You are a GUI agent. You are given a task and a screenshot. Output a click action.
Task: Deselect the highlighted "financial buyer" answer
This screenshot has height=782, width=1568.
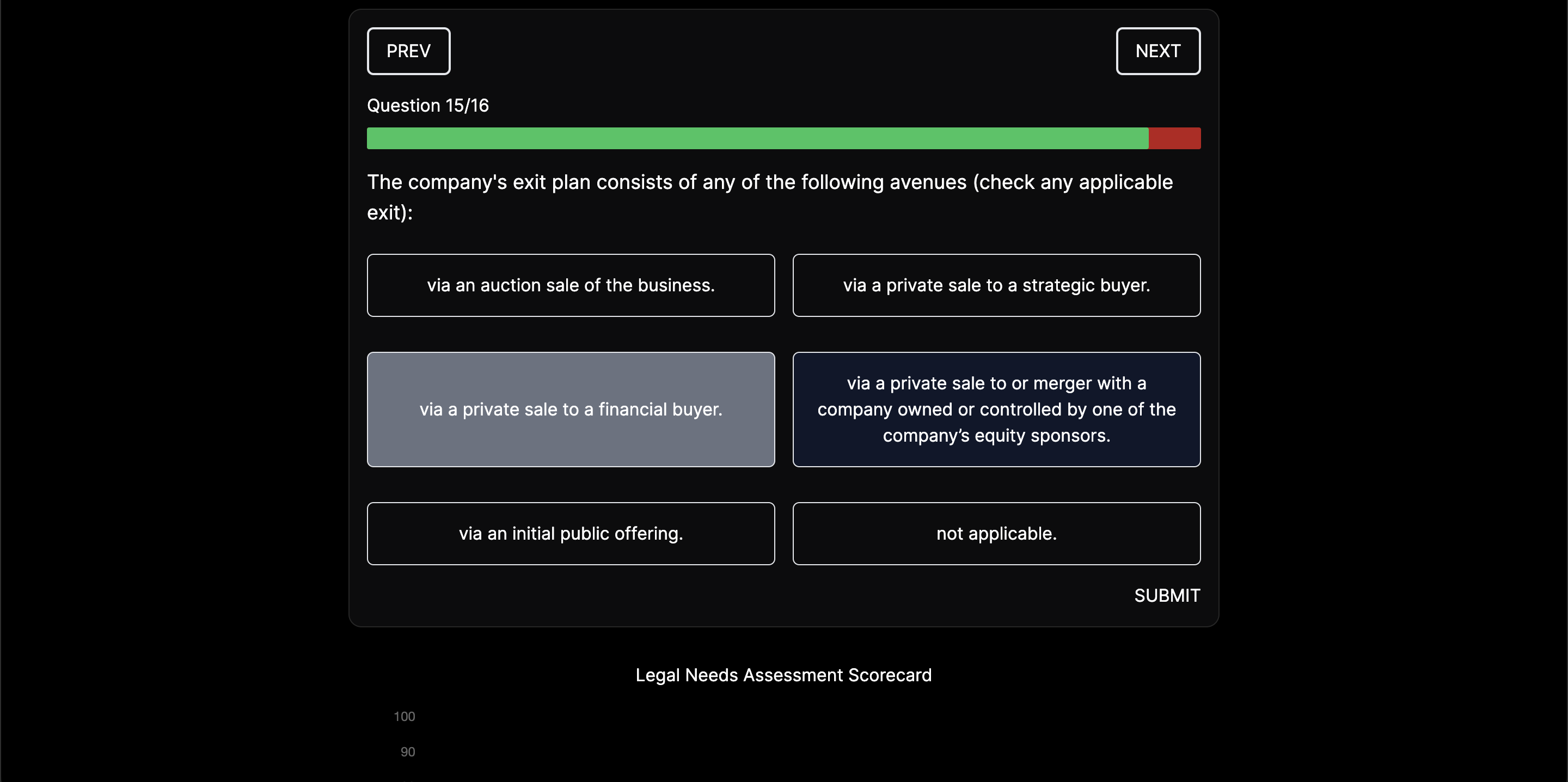coord(571,410)
